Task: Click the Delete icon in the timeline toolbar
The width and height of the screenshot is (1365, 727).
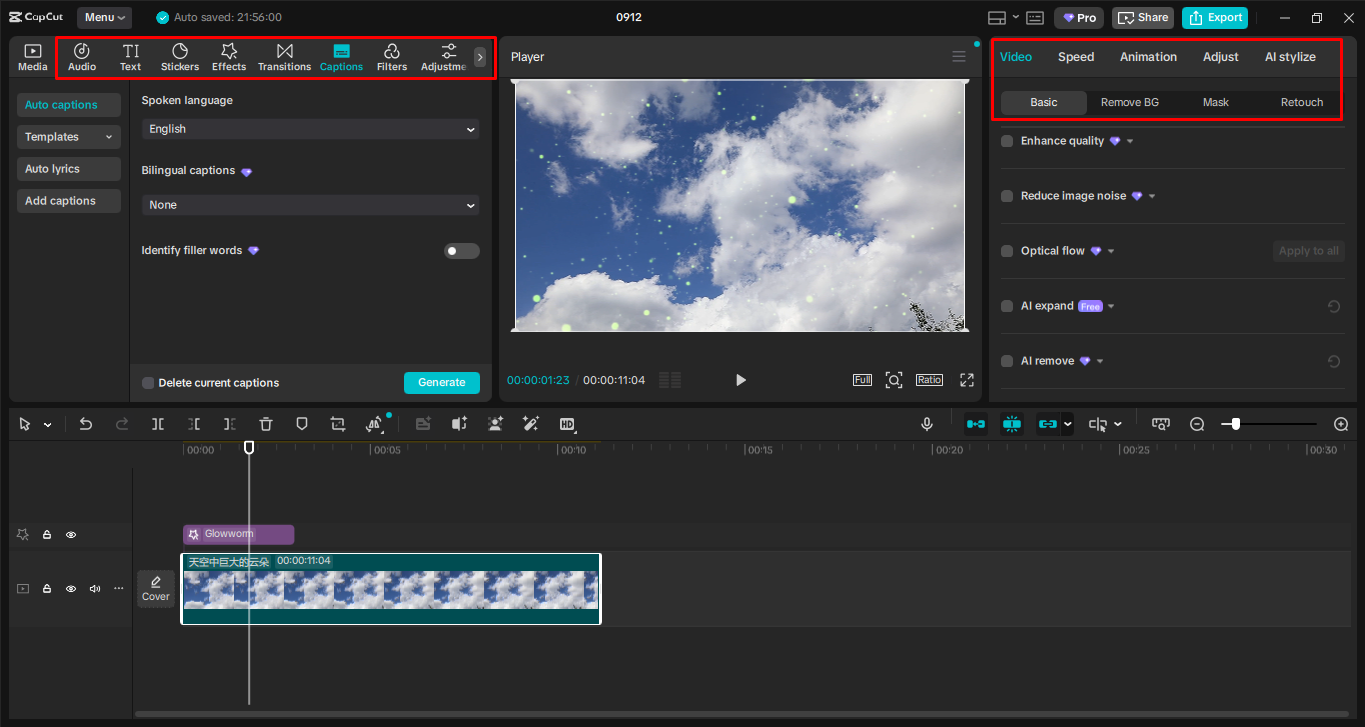Action: [x=265, y=424]
